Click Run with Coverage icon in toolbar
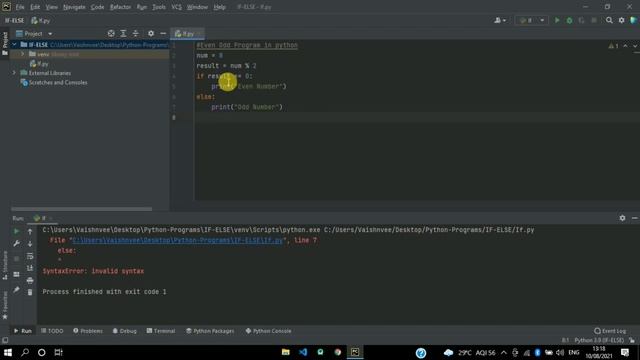Viewport: 640px width, 360px height. click(581, 20)
